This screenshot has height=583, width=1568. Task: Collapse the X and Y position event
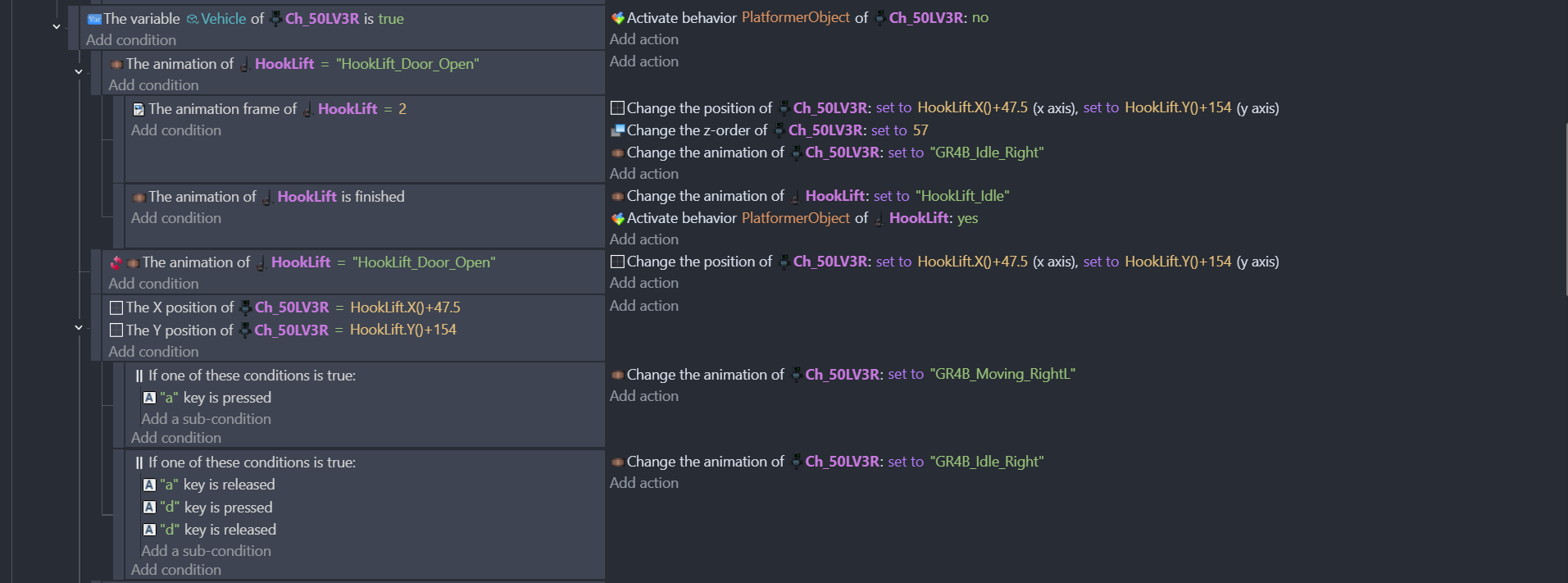(79, 327)
